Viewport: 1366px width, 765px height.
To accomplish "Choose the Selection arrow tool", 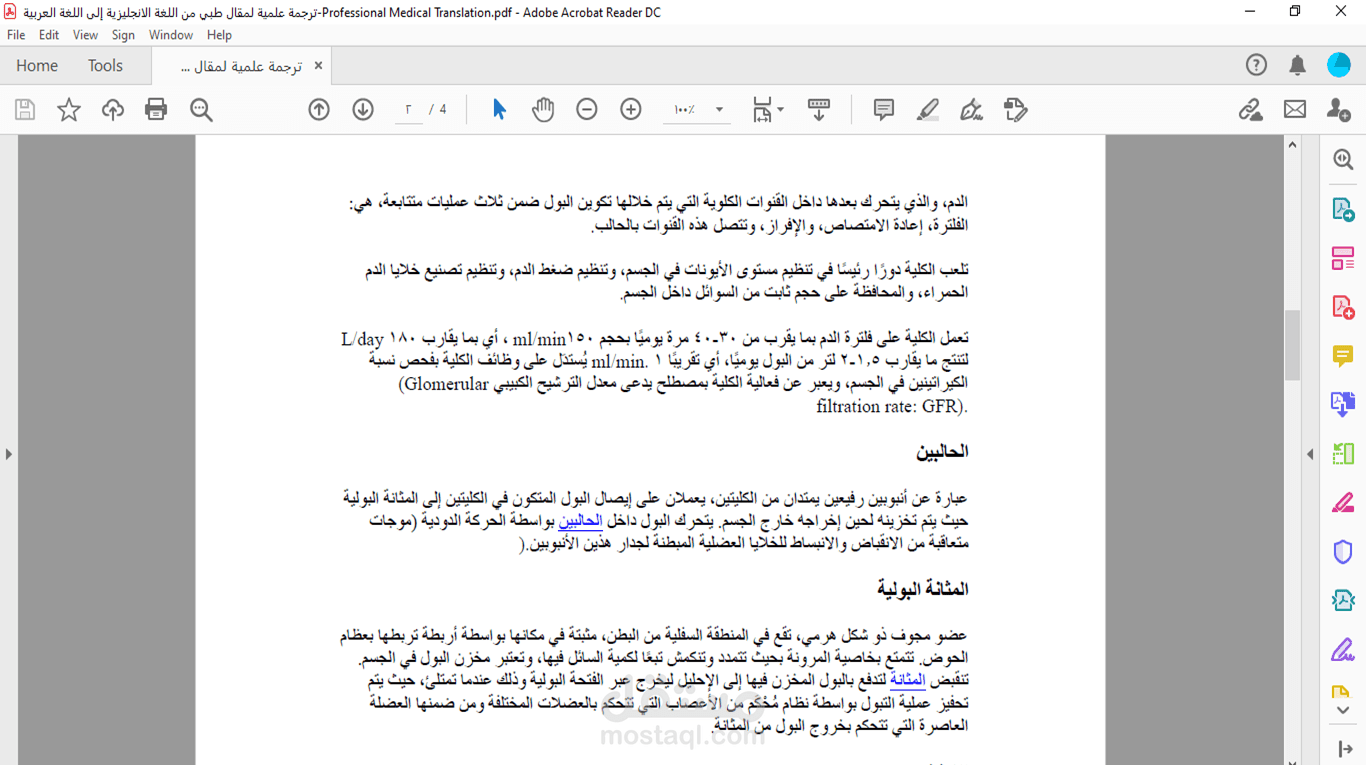I will (499, 110).
